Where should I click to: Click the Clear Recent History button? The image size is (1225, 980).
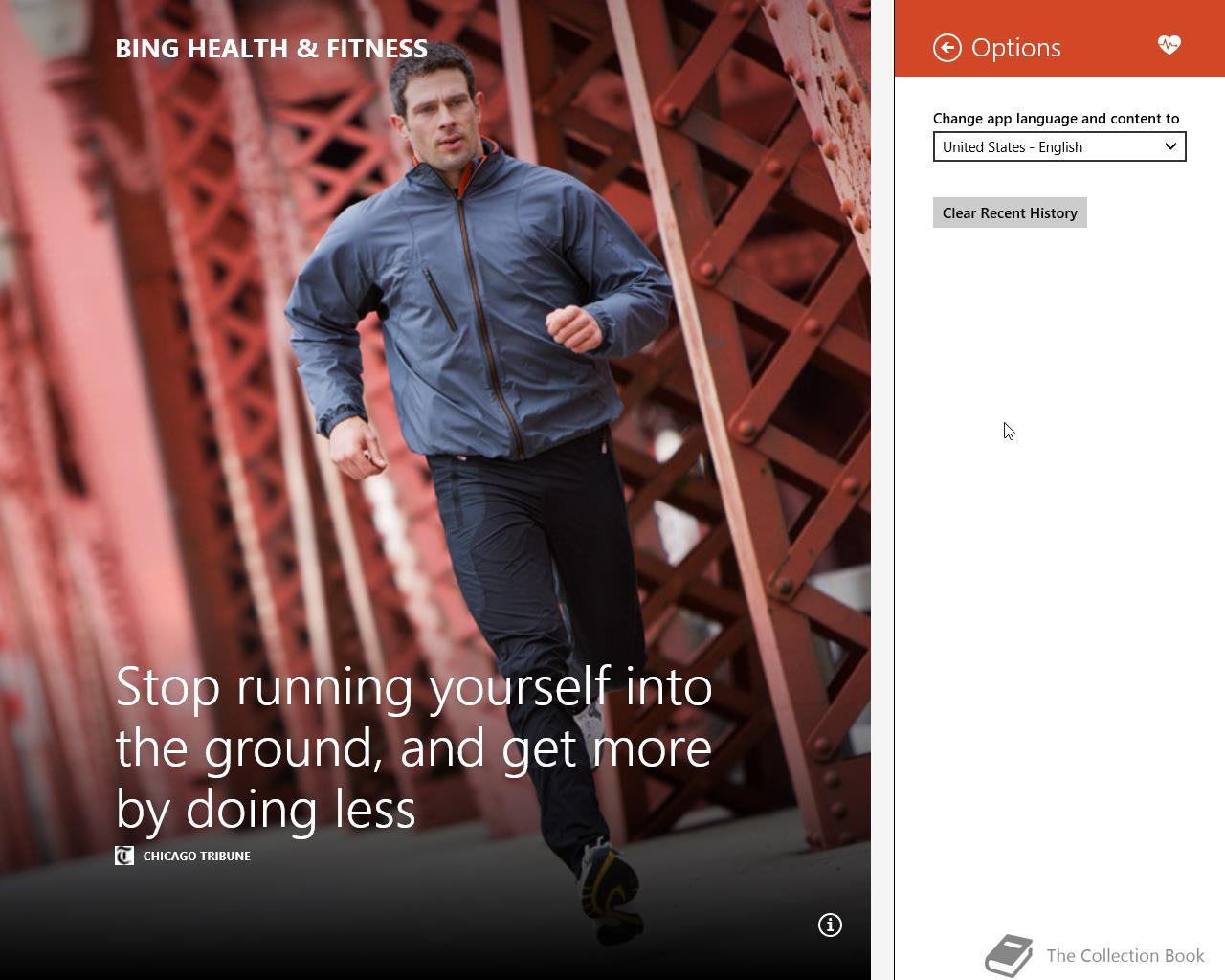tap(1010, 212)
